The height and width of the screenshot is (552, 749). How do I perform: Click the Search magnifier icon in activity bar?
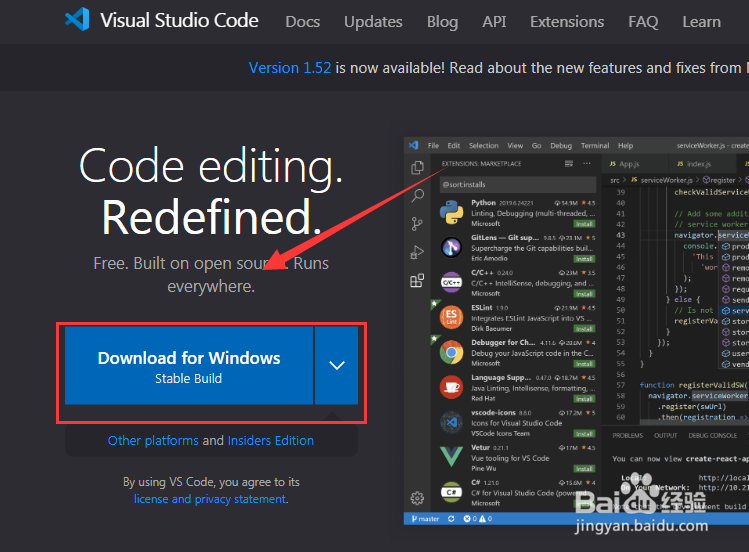pyautogui.click(x=417, y=195)
